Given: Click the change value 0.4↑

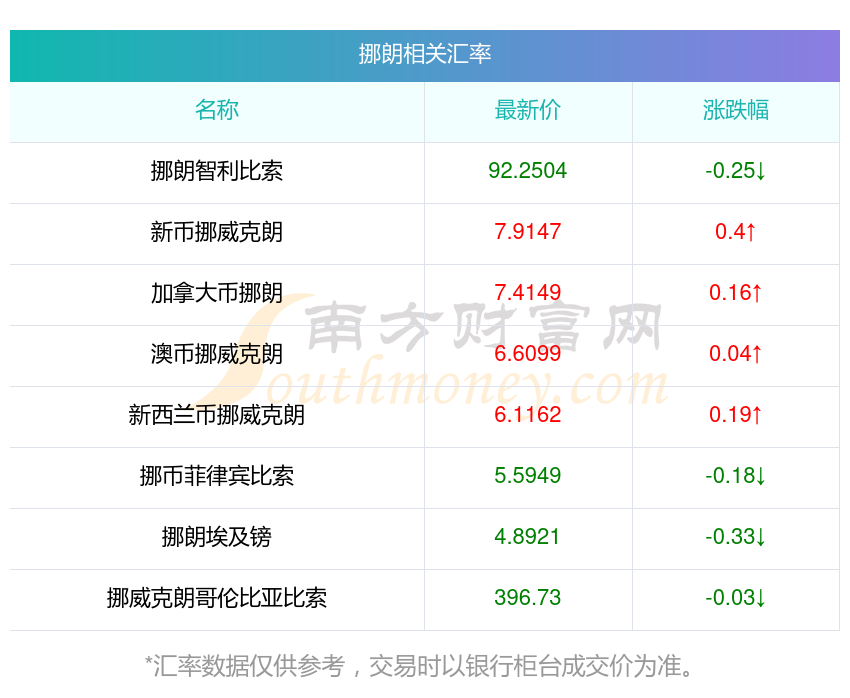Looking at the screenshot, I should click(x=735, y=232).
